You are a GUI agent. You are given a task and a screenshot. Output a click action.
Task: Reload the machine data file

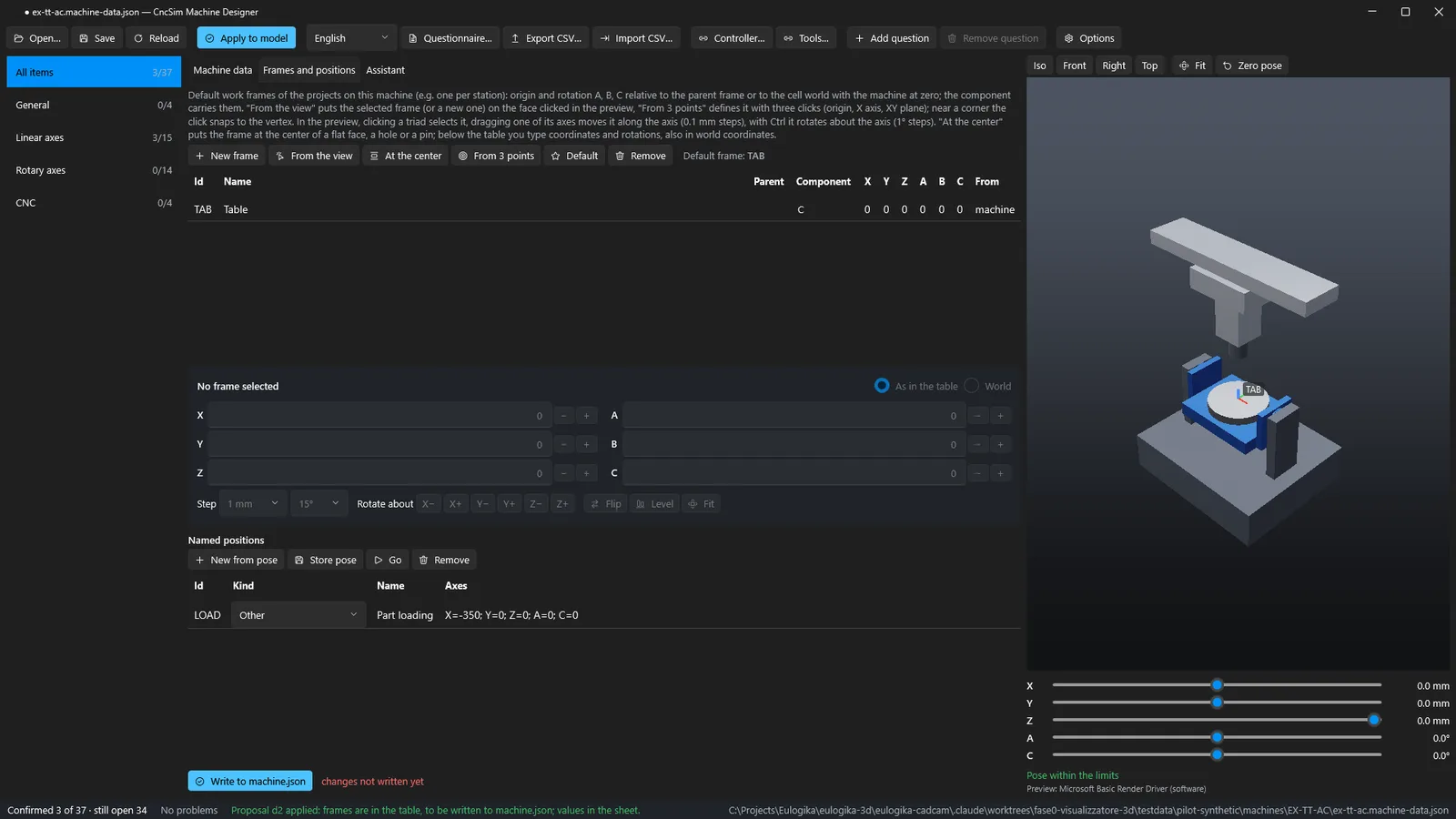coord(157,38)
